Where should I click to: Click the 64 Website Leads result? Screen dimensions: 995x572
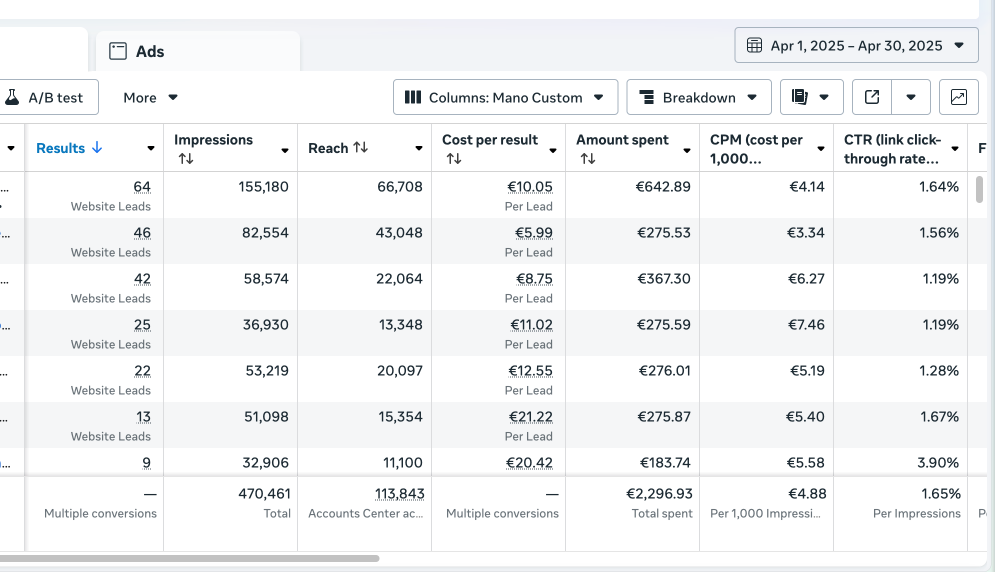(x=141, y=187)
